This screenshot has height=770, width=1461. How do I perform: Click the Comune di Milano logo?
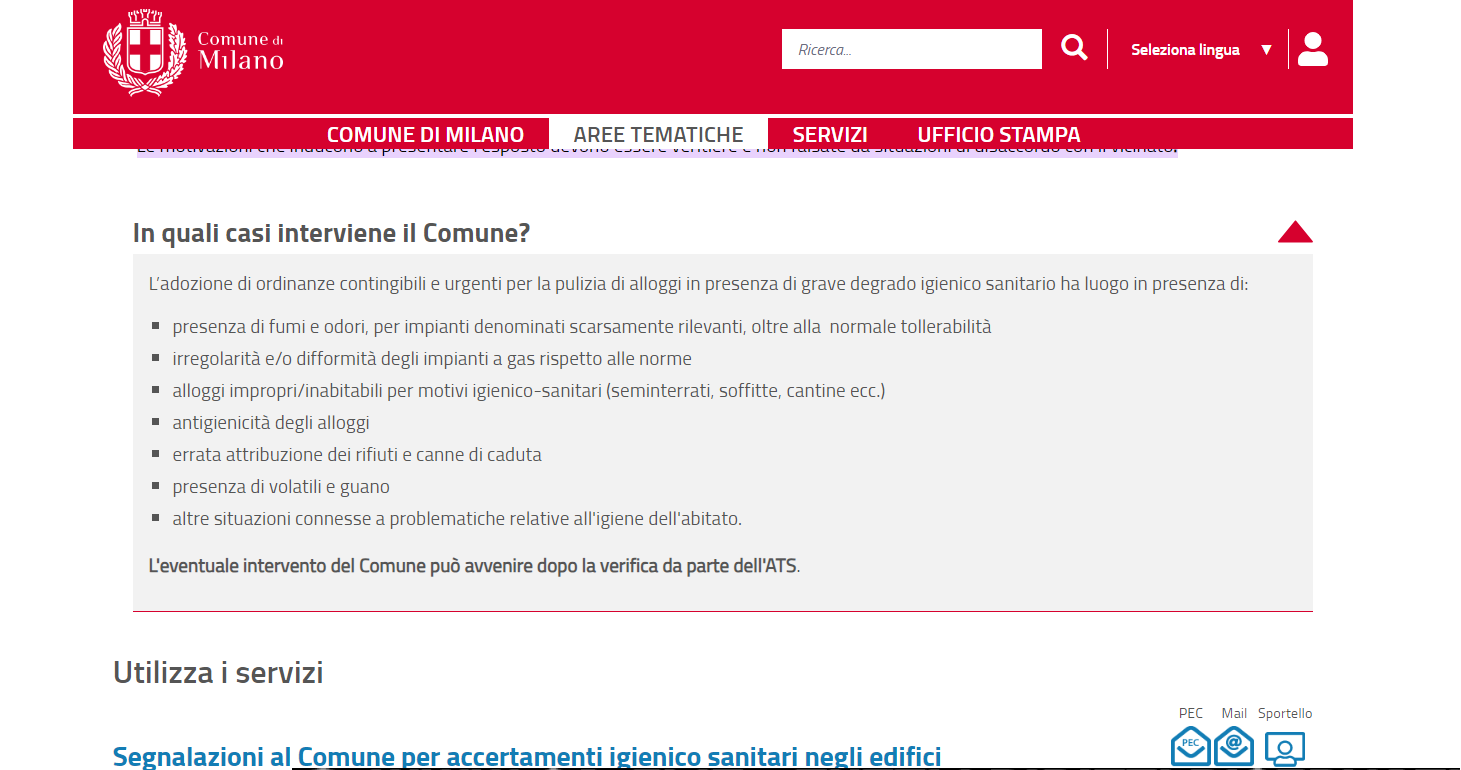coord(193,52)
